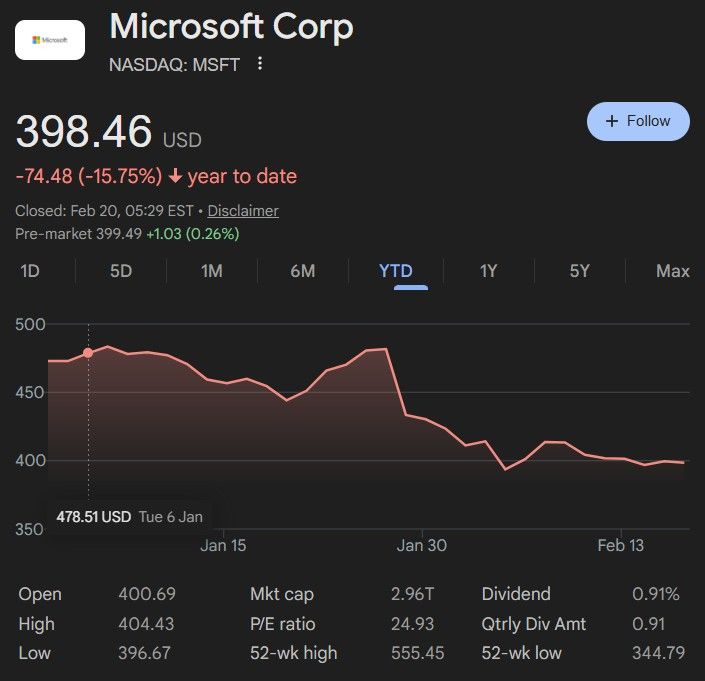Click the 398.46 USD price value
Image resolution: width=705 pixels, height=681 pixels.
tap(84, 133)
